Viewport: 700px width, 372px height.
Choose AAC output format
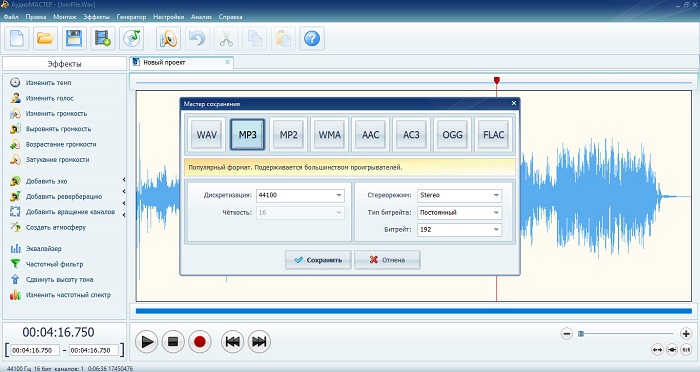click(x=371, y=134)
